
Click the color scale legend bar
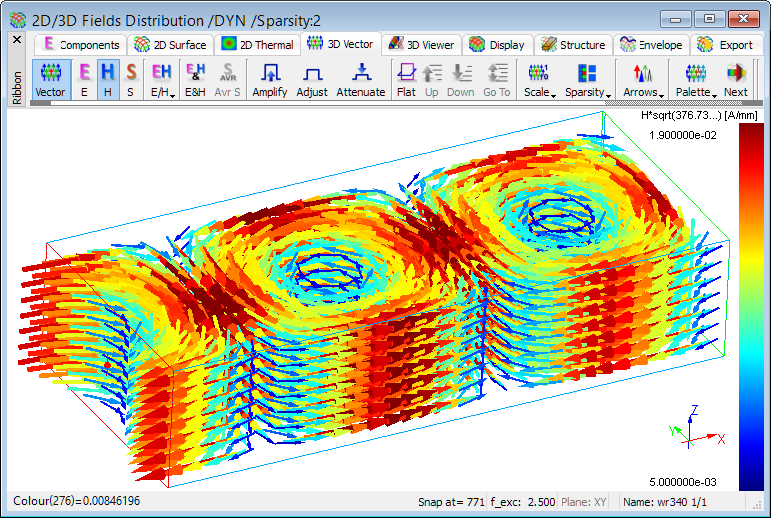[x=750, y=308]
